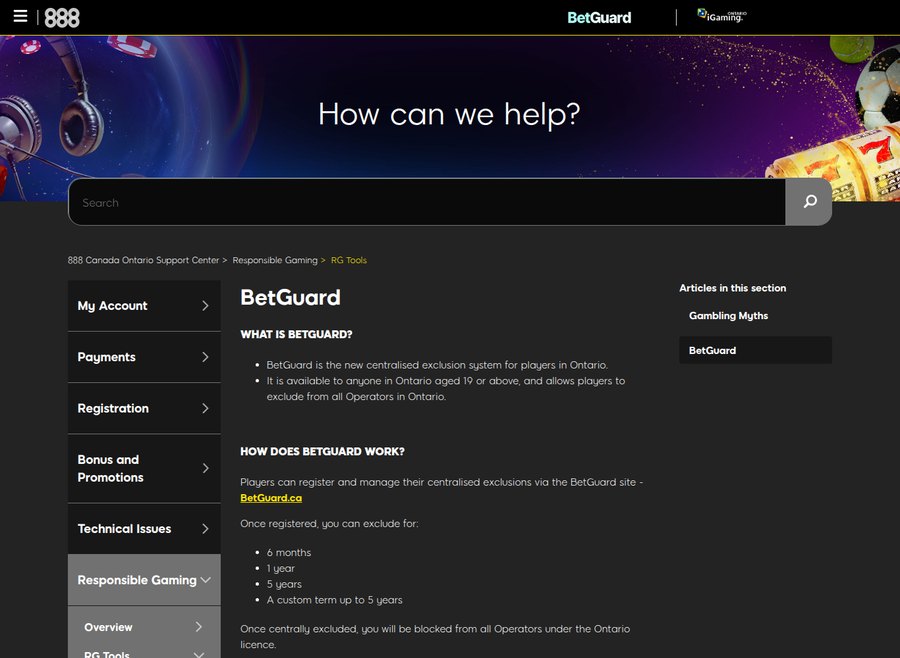
Task: Expand the Overview chevron
Action: coord(199,627)
